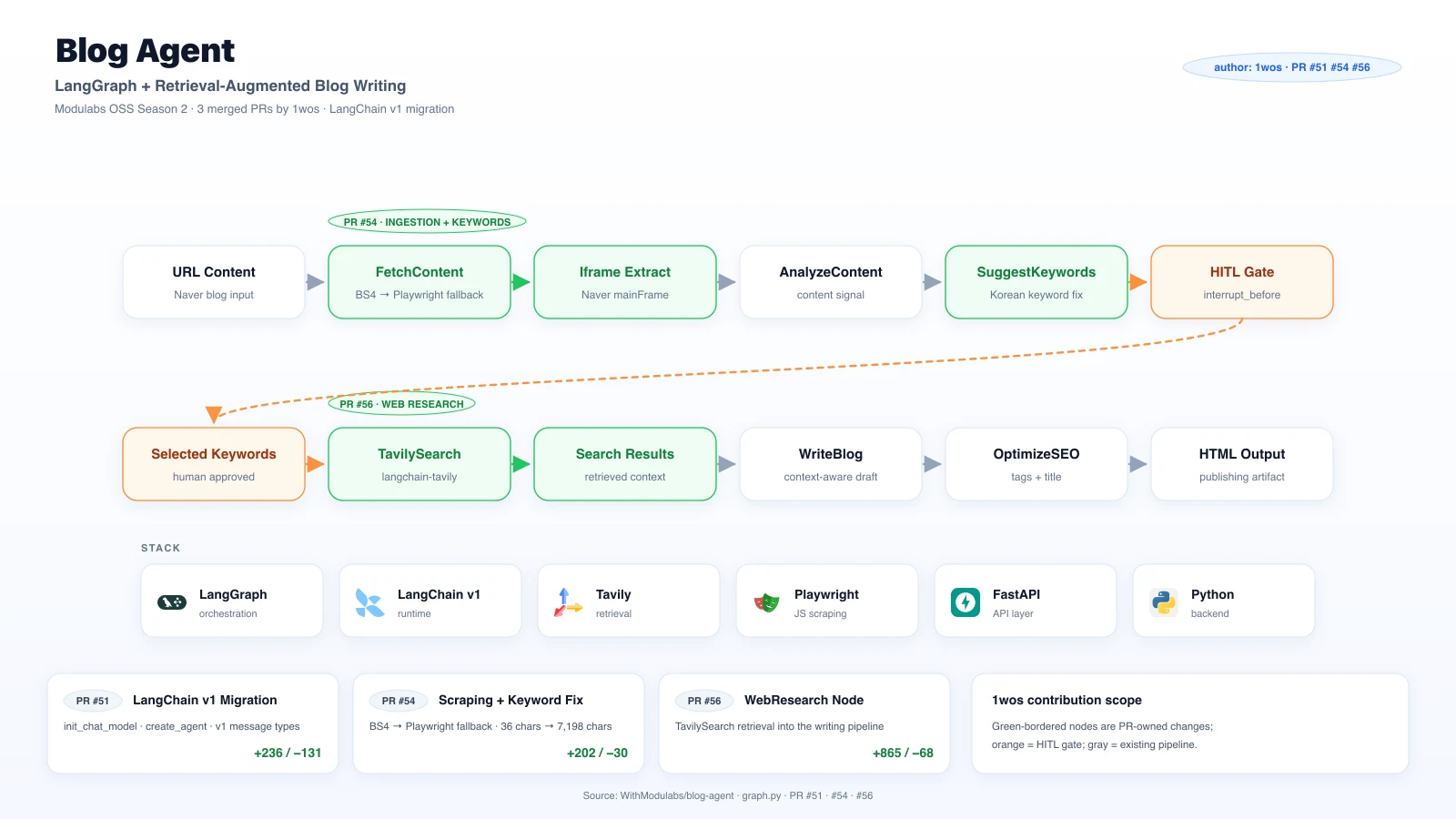The width and height of the screenshot is (1456, 819).
Task: Click the orange arrowhead above Selected Keywords
Action: [214, 415]
